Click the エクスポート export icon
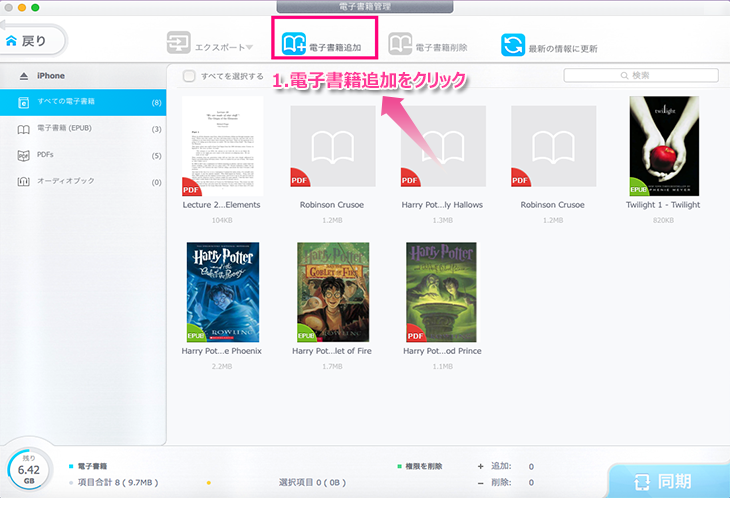Image resolution: width=730 pixels, height=510 pixels. click(179, 43)
